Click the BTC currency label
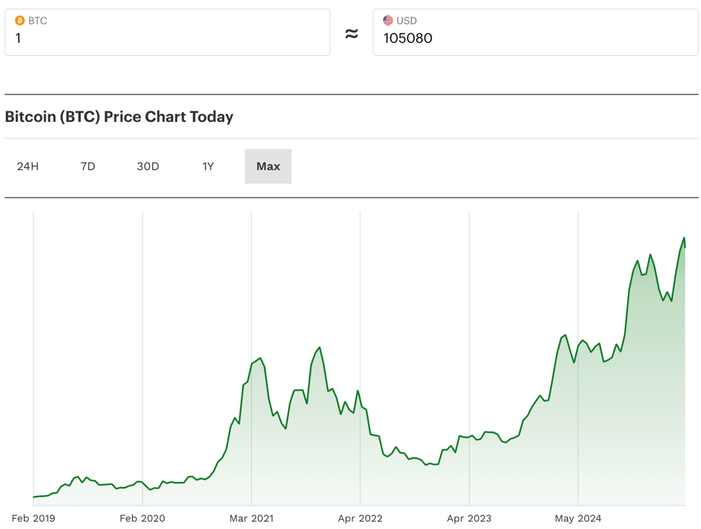This screenshot has height=529, width=701. tap(38, 21)
